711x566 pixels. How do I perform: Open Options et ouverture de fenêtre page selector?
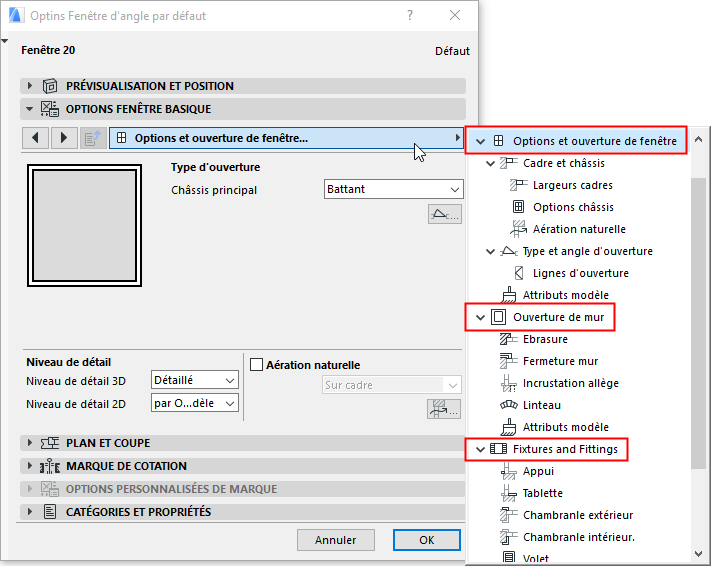(x=286, y=138)
